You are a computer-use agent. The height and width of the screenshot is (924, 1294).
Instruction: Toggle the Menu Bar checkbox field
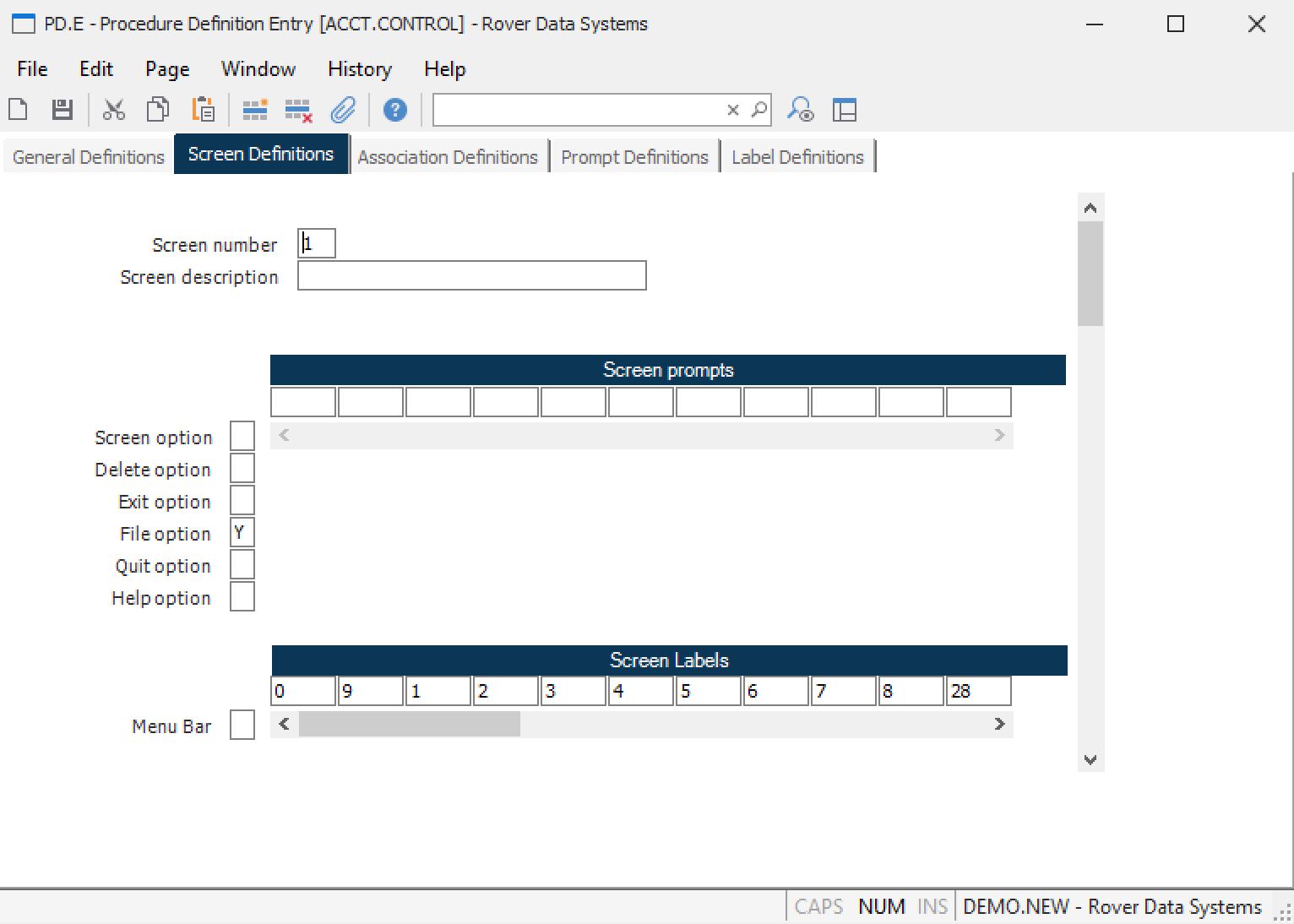coord(242,725)
